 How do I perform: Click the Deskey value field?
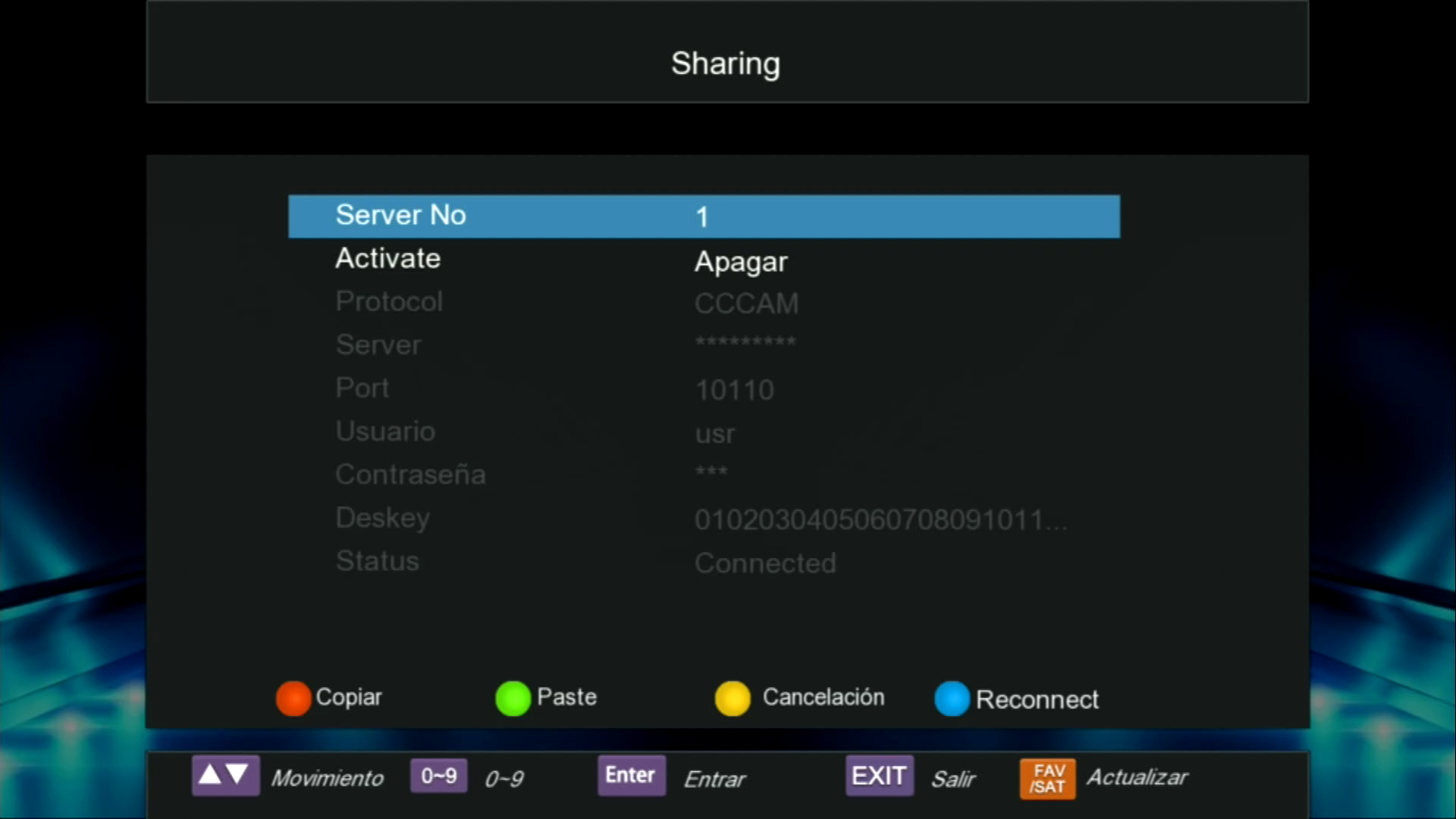(x=880, y=520)
